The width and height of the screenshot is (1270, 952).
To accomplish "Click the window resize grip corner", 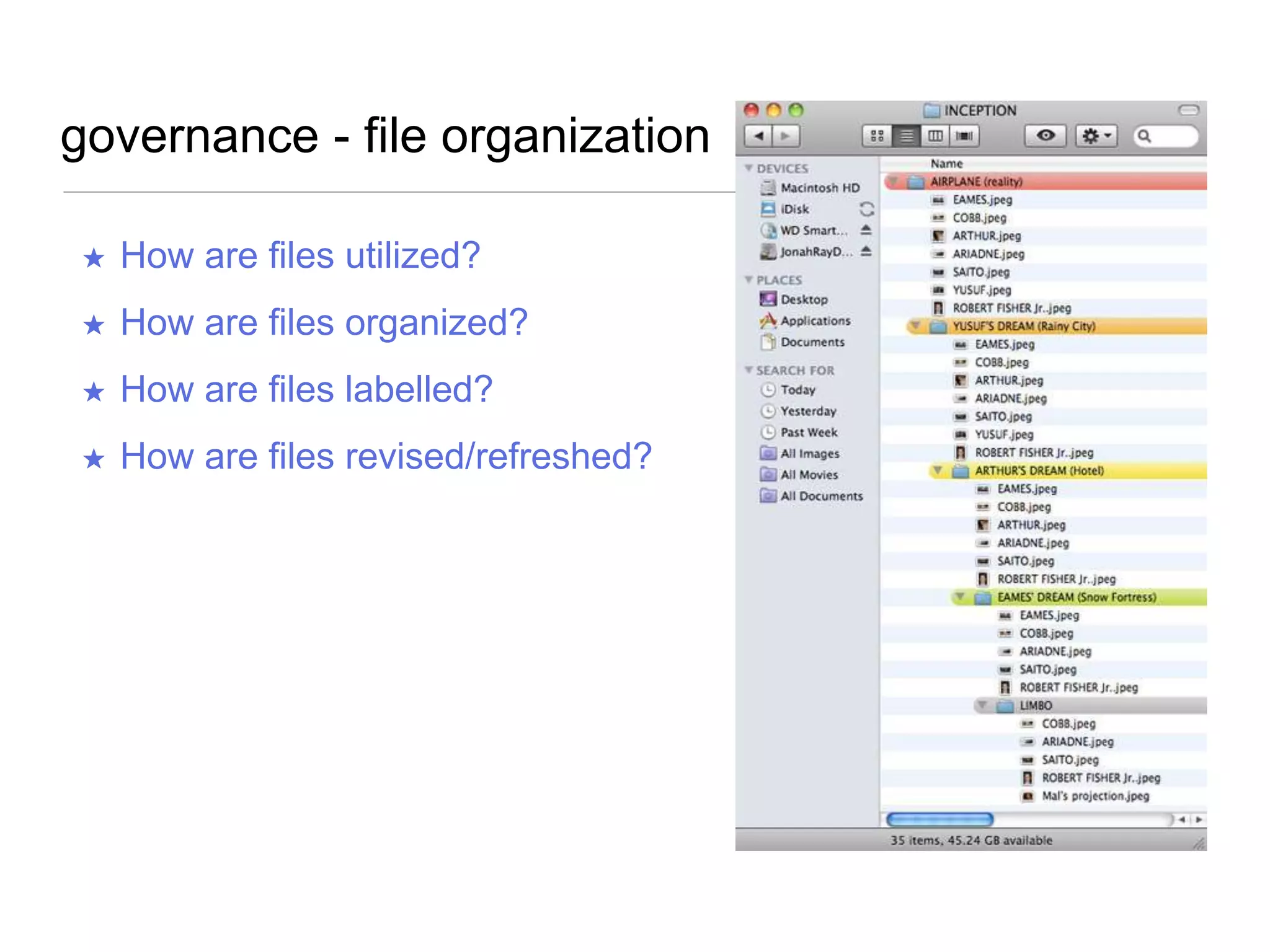I will pyautogui.click(x=1199, y=844).
